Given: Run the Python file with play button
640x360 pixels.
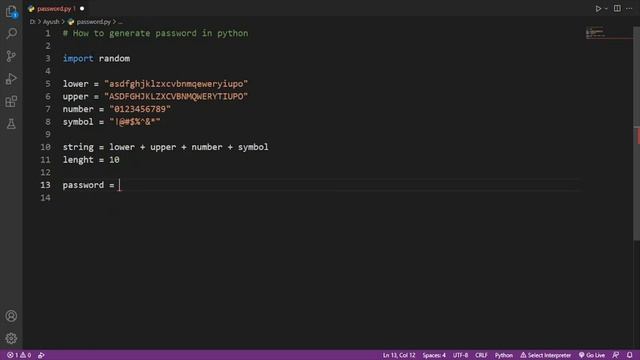Looking at the screenshot, I should tap(598, 9).
